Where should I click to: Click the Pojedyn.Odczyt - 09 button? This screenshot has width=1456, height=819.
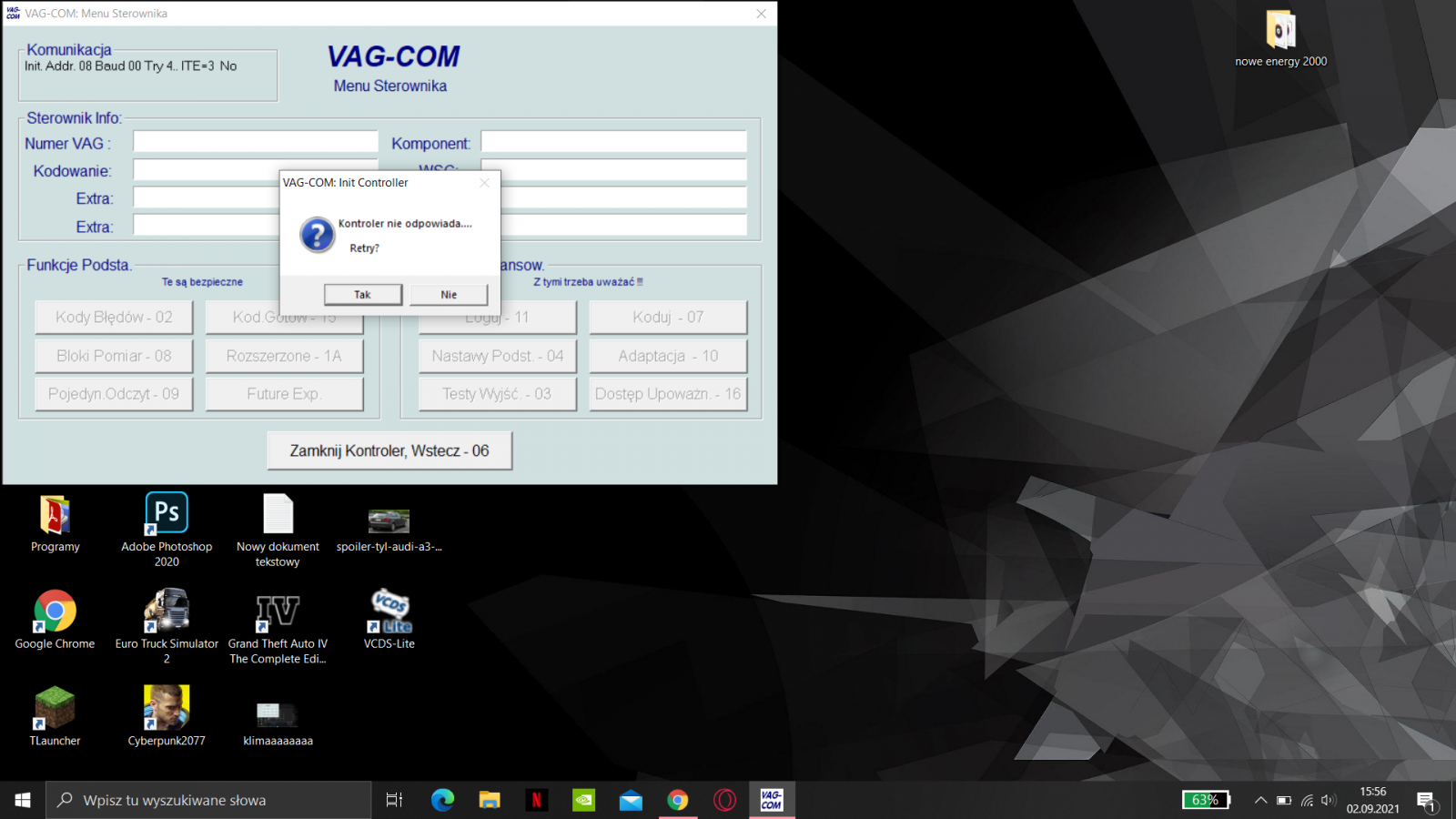[114, 394]
